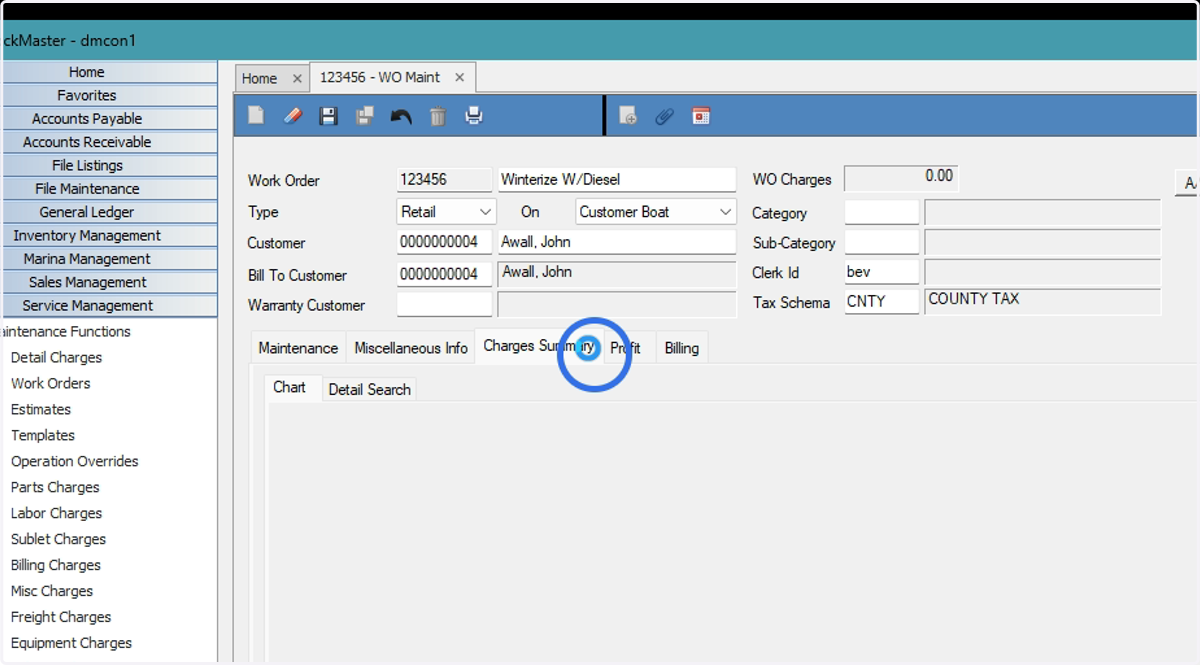
Task: Open the Billing tab
Action: [x=682, y=348]
